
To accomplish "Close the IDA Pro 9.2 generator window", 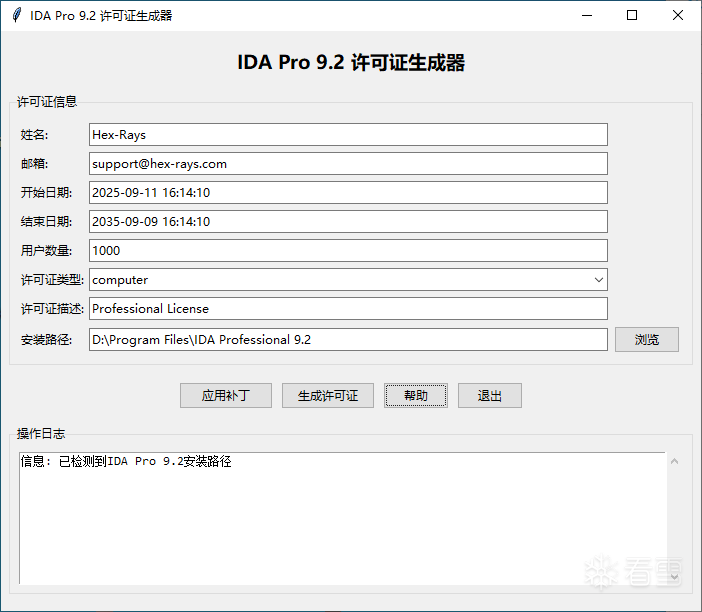I will coord(678,15).
